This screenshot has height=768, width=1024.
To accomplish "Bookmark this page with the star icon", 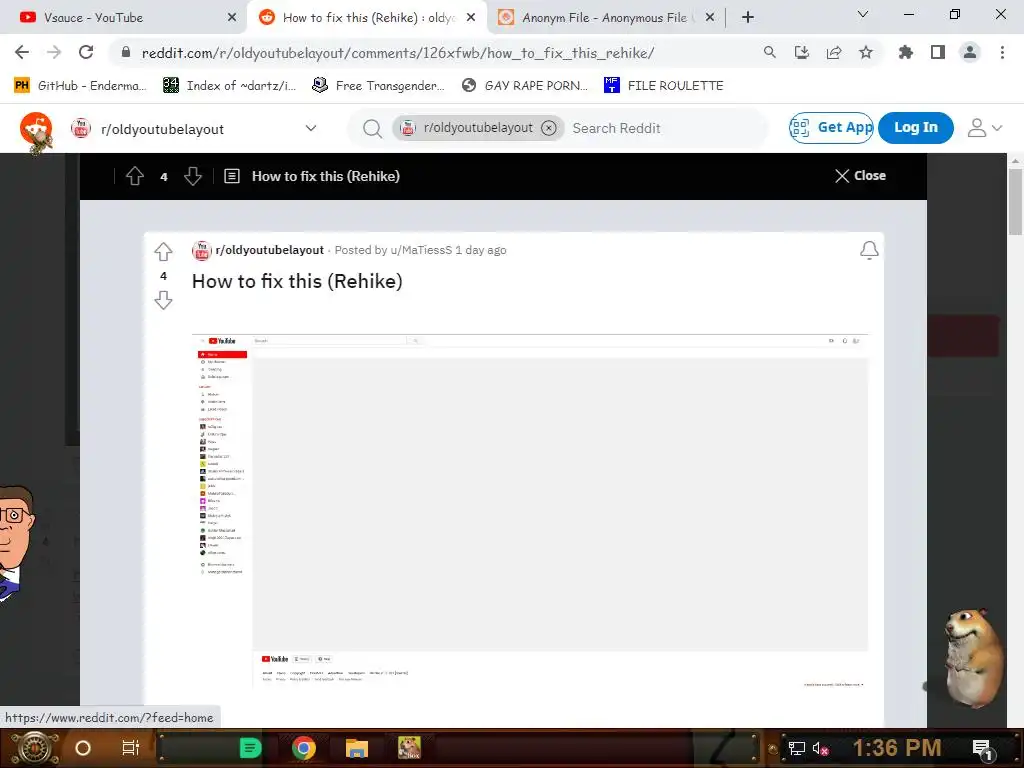I will pyautogui.click(x=865, y=52).
